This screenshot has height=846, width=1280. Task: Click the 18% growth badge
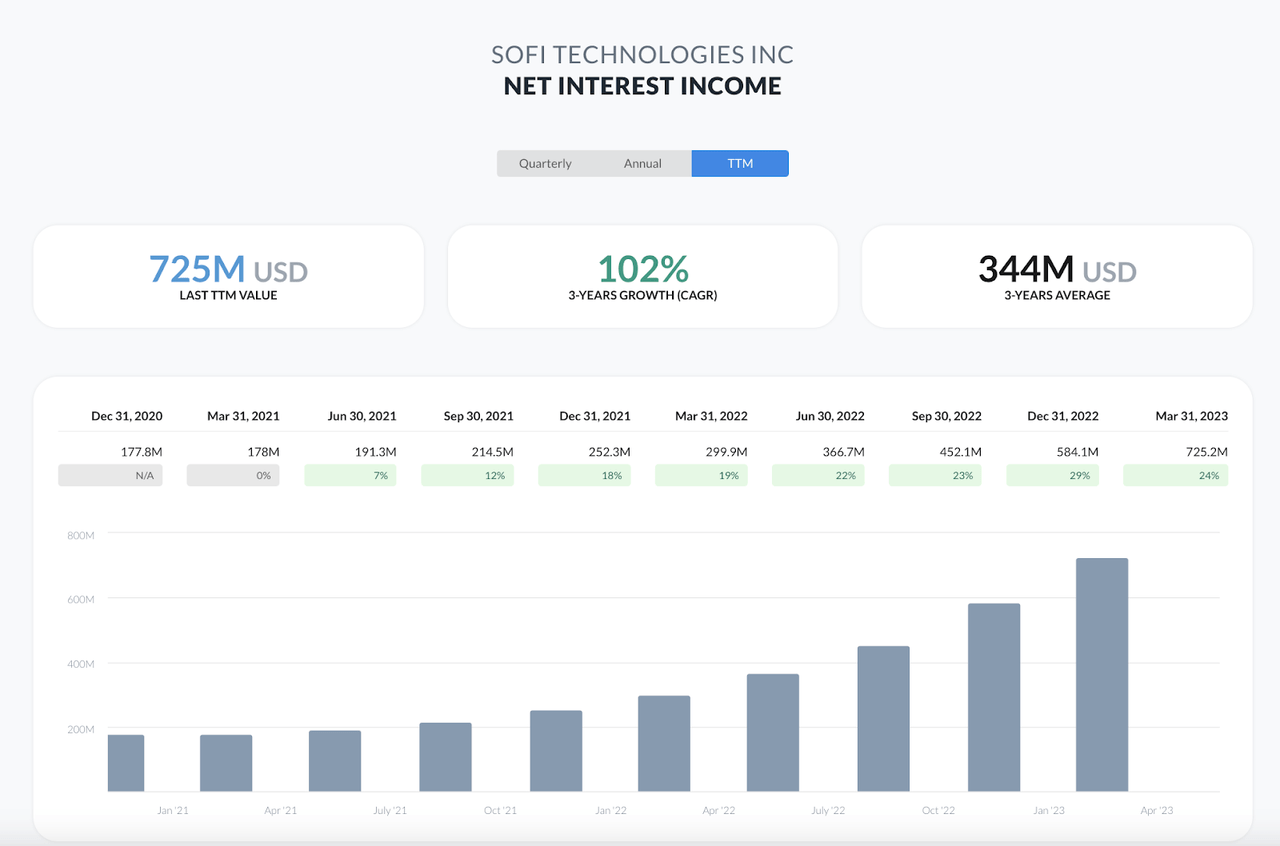tap(584, 475)
